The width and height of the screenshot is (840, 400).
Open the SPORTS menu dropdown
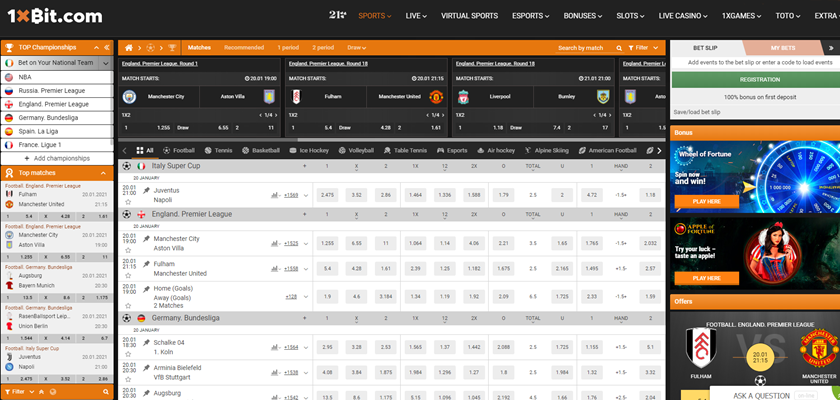(x=374, y=16)
